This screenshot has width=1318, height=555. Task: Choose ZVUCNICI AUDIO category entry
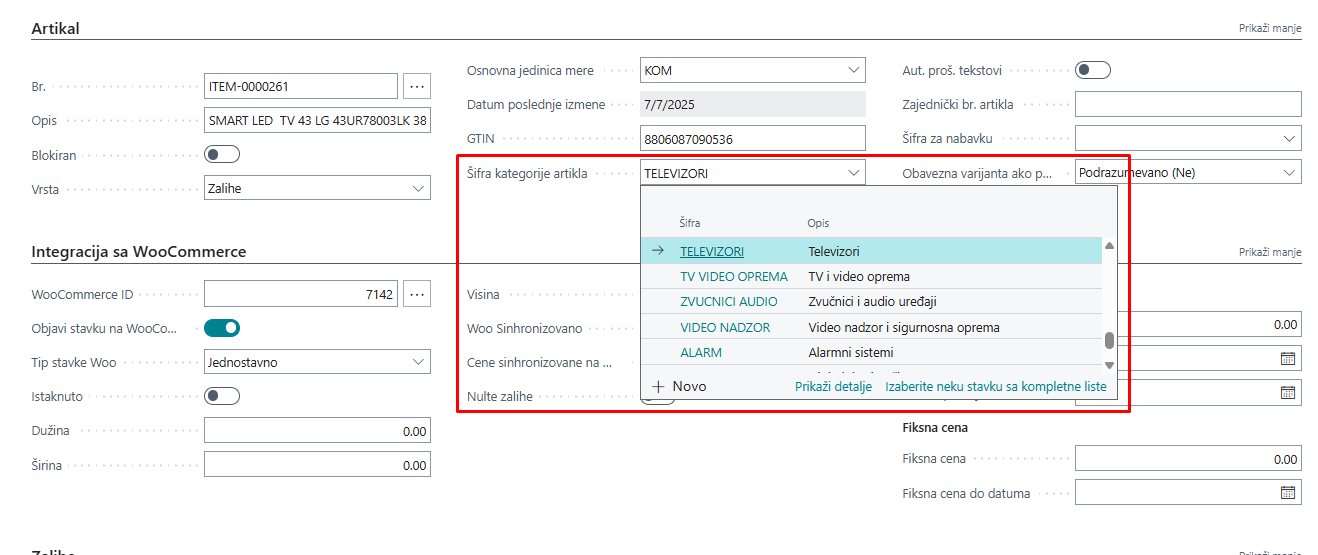coord(728,301)
